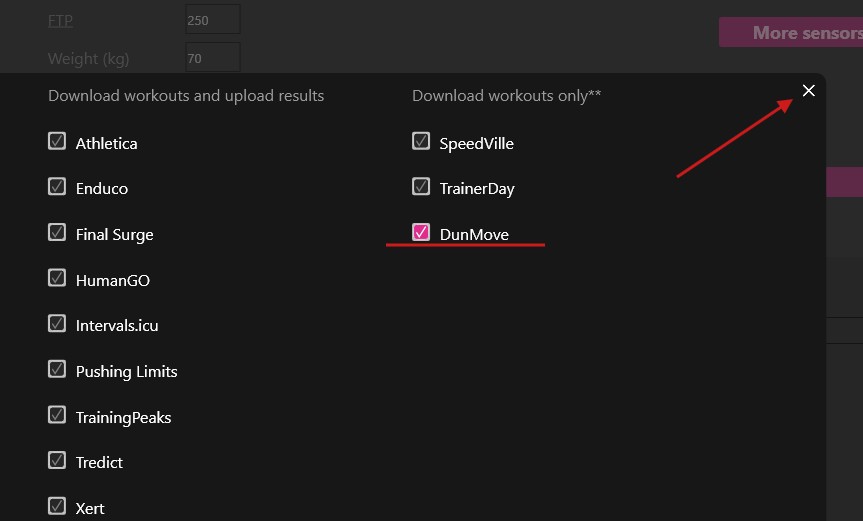Click the Xert label text
863x521 pixels.
[x=90, y=508]
